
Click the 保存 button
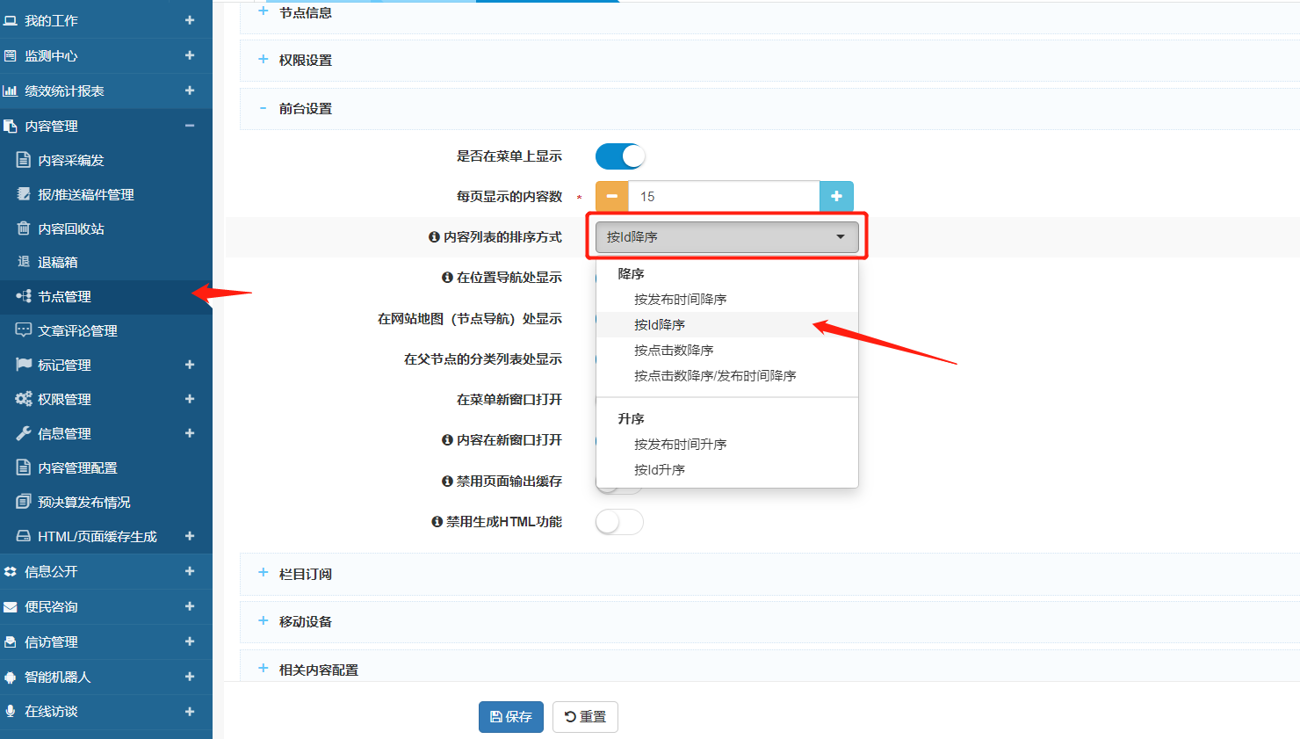511,717
